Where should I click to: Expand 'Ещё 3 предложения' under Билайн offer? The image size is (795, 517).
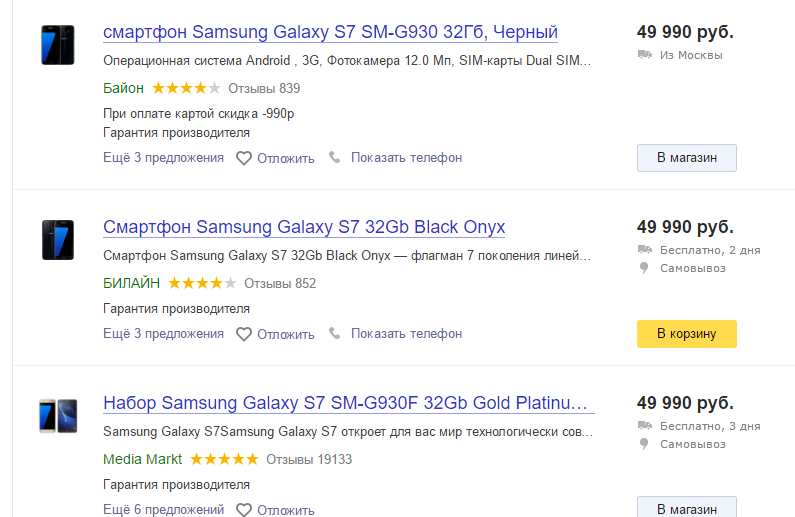[x=163, y=334]
